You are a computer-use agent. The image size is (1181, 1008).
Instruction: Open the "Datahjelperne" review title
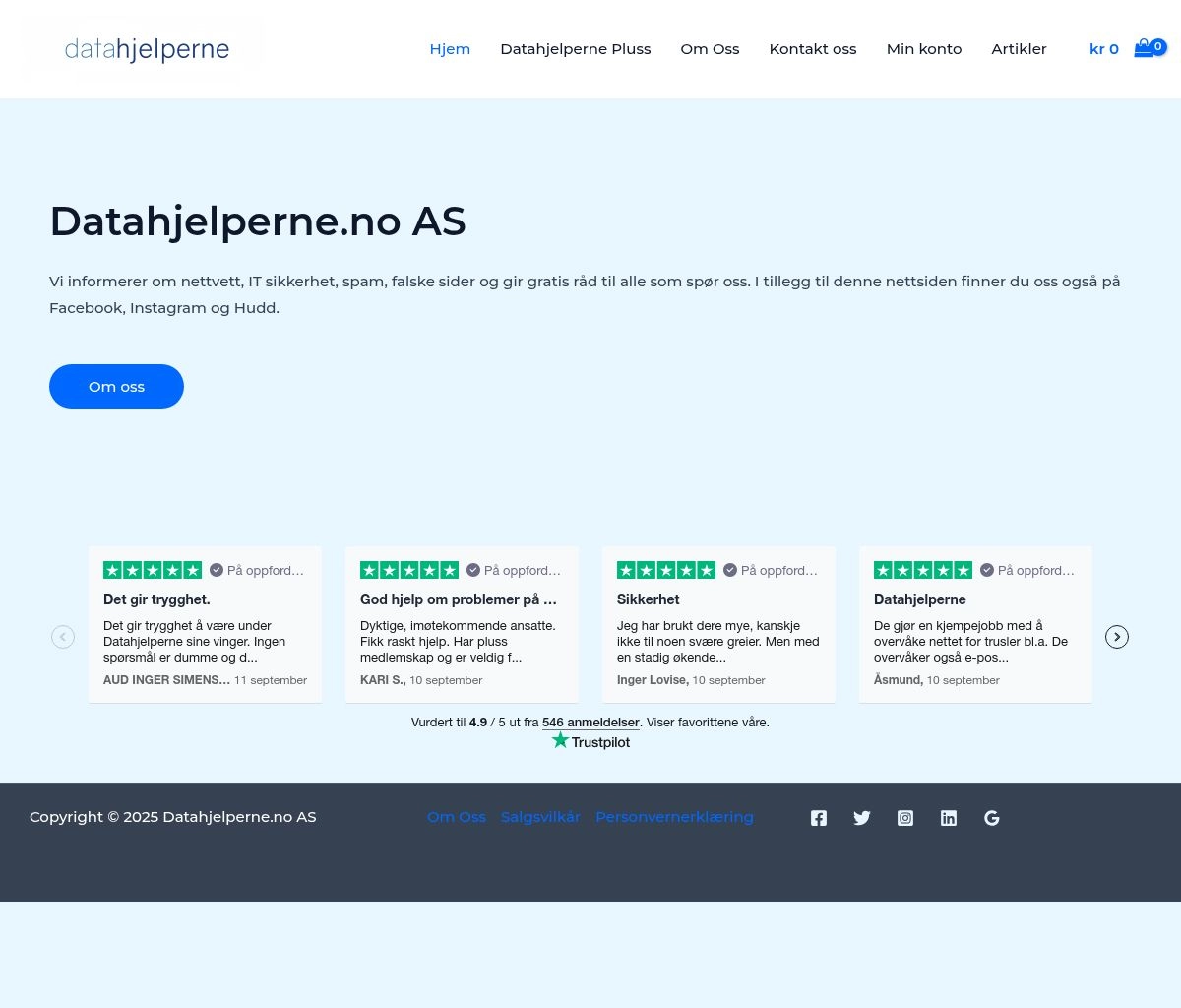(x=920, y=599)
